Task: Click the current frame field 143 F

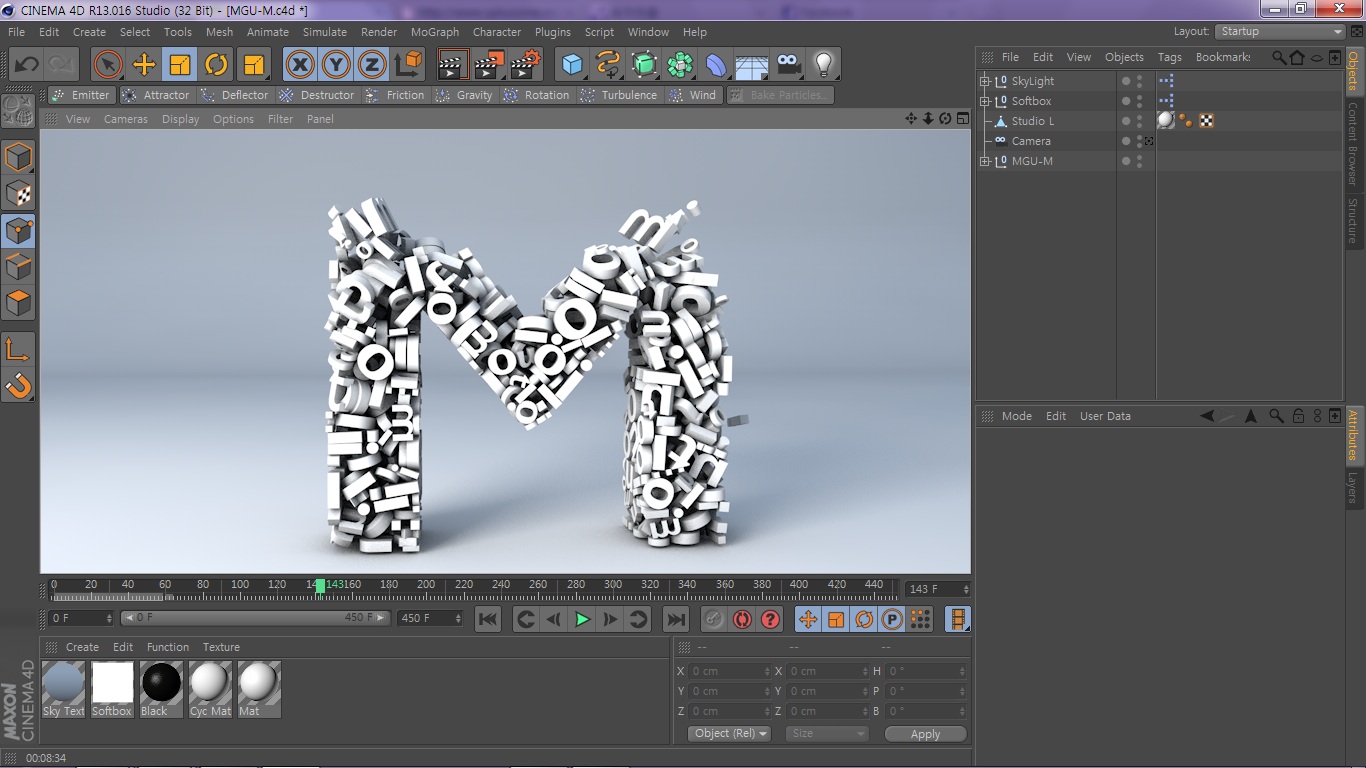Action: point(937,589)
